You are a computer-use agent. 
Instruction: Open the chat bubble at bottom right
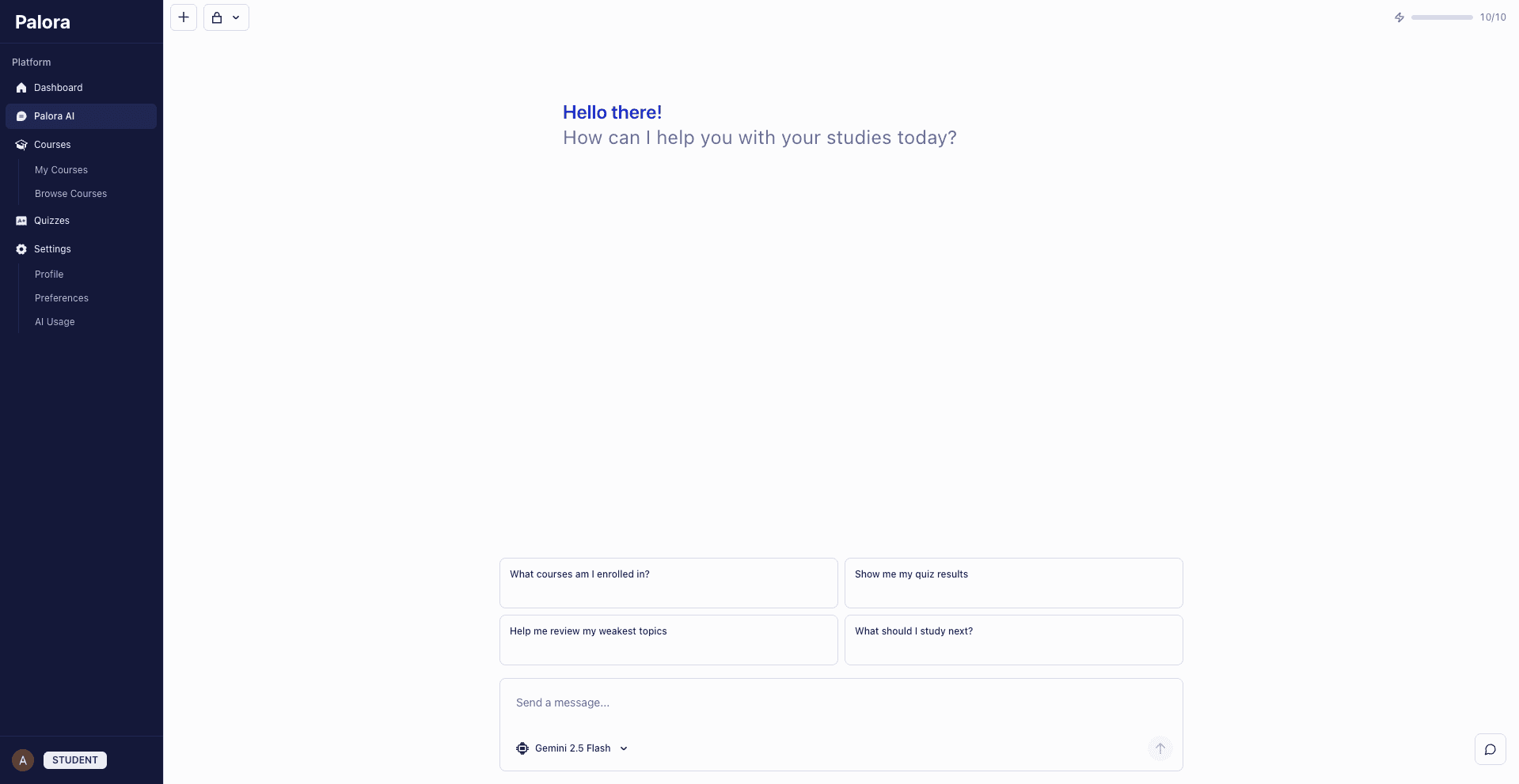1490,749
